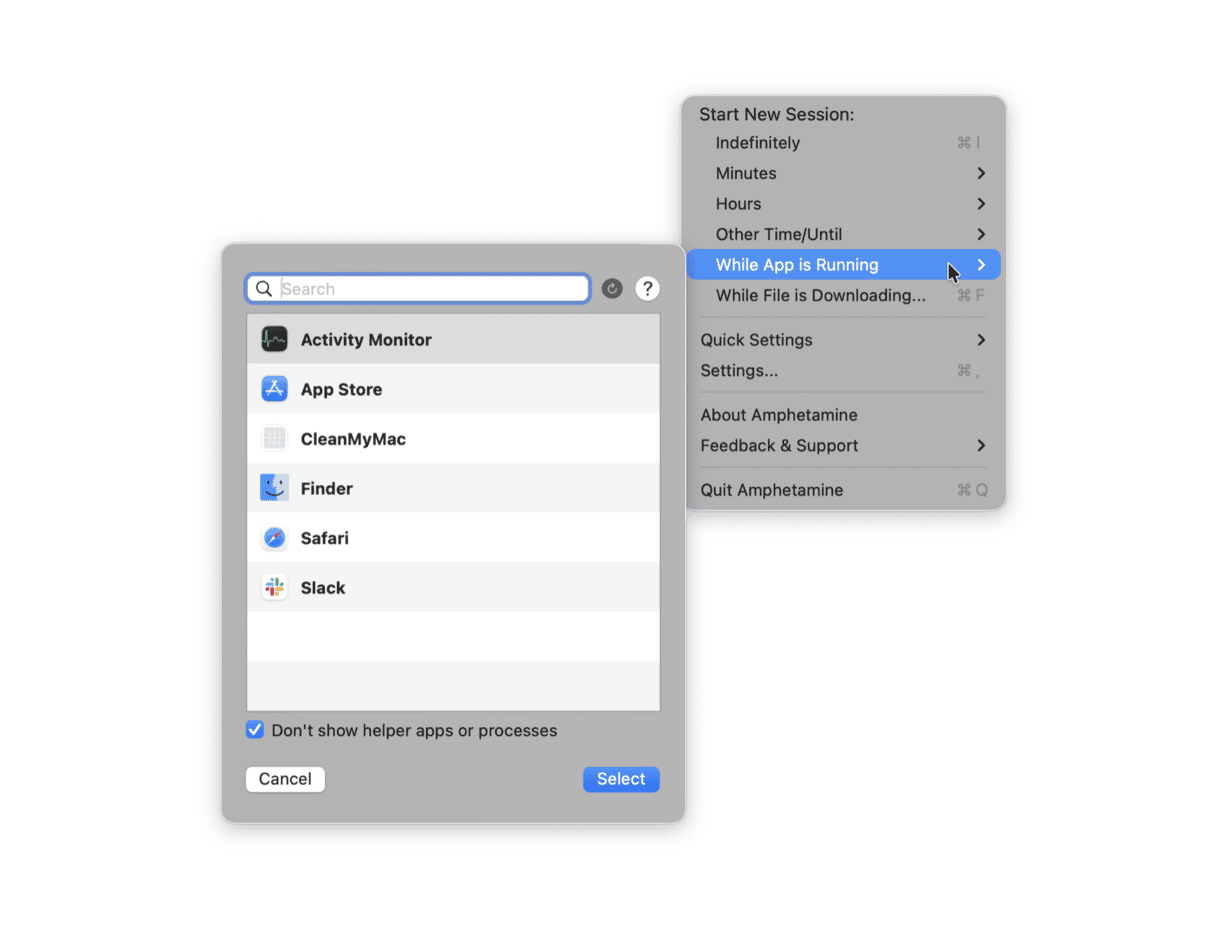The image size is (1215, 925).
Task: Select the Finder row text
Action: (327, 489)
